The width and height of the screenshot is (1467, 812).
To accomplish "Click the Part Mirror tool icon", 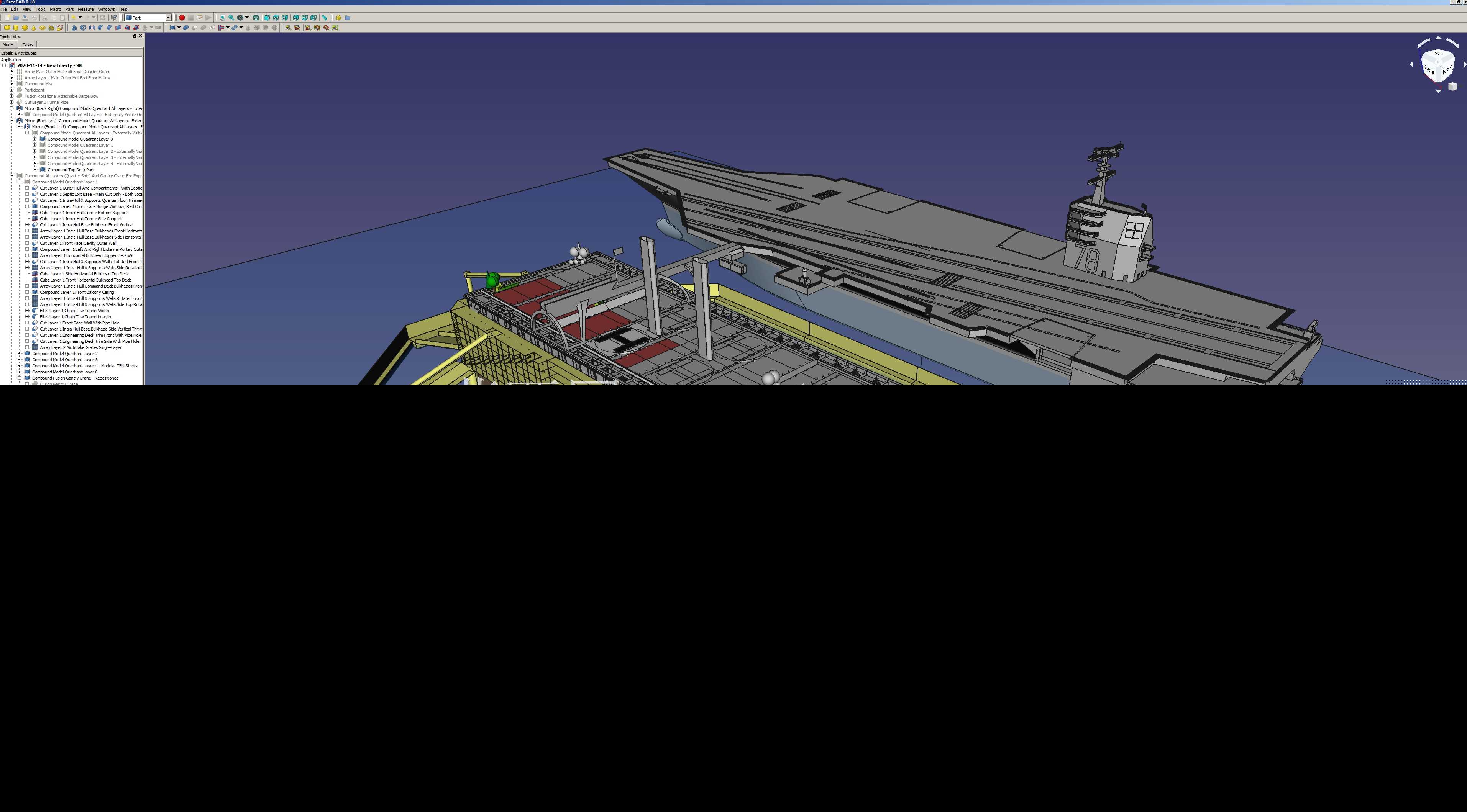I will pos(92,27).
